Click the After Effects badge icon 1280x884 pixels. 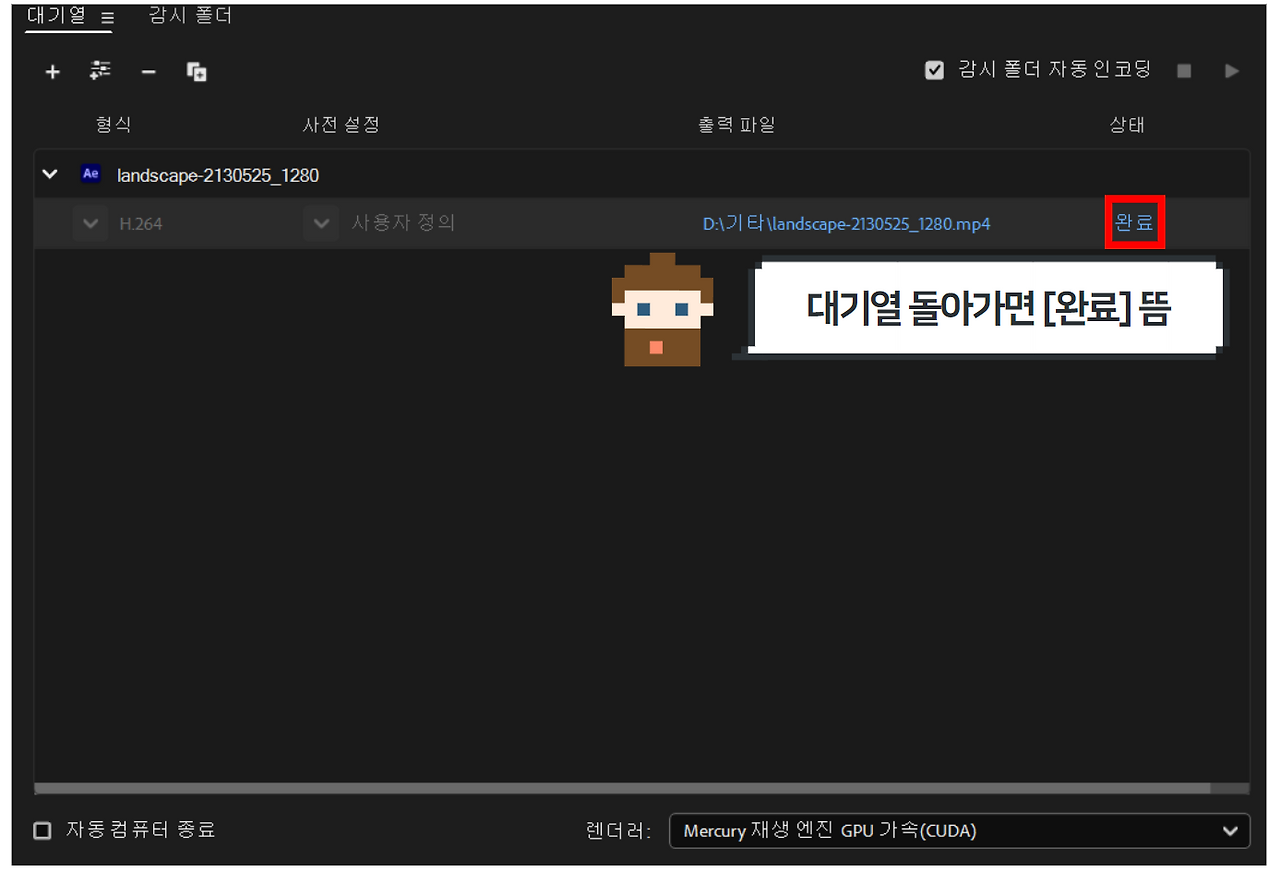coord(91,173)
